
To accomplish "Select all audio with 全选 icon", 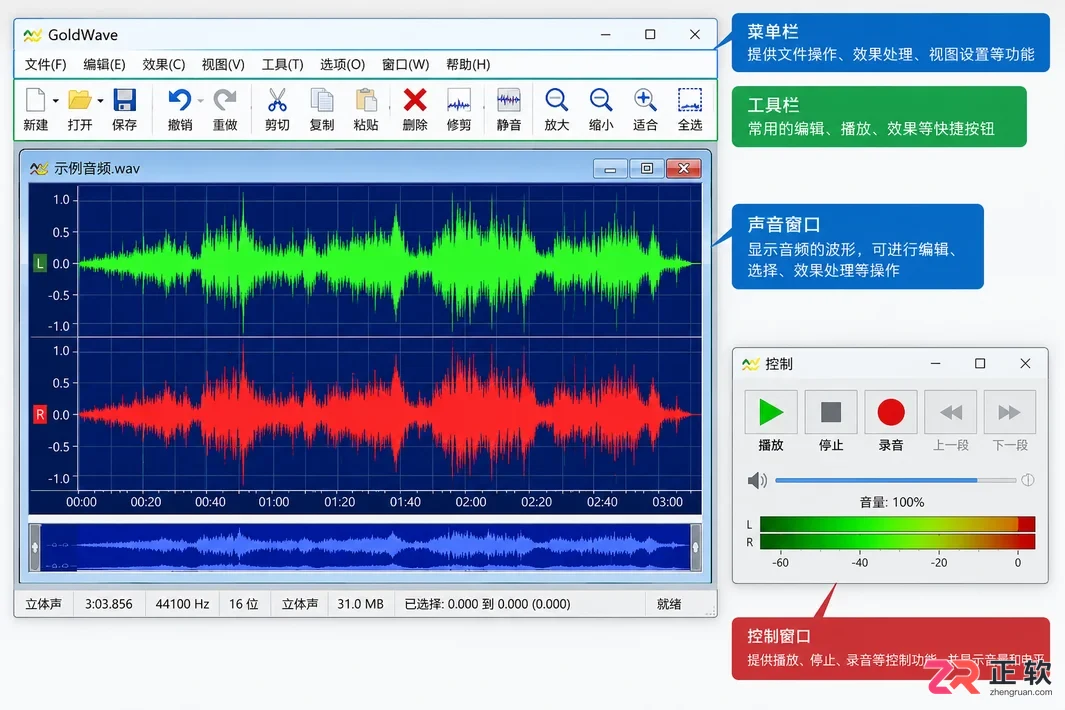I will 690,101.
